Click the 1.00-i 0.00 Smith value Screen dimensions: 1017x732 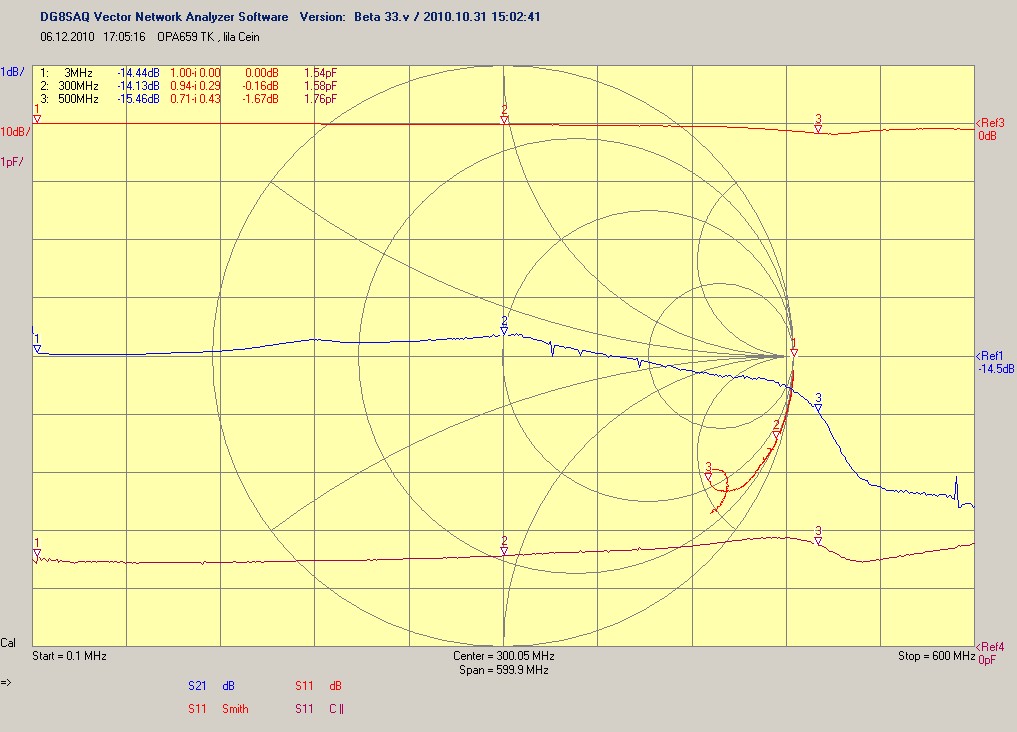(x=195, y=73)
